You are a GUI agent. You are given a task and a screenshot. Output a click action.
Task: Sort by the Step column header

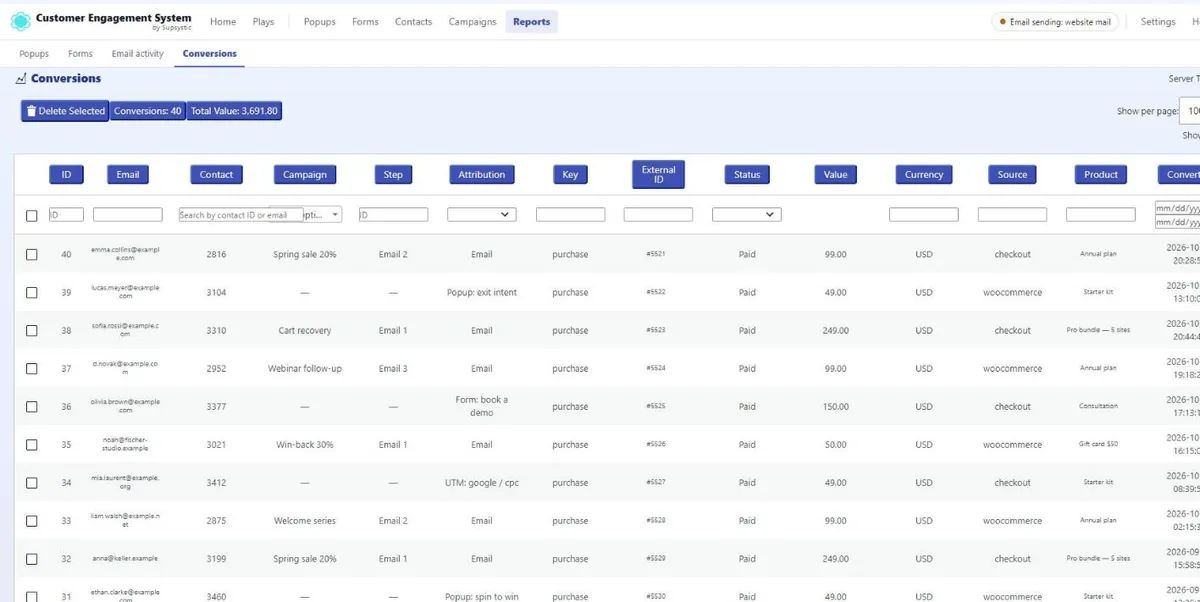[x=393, y=174]
